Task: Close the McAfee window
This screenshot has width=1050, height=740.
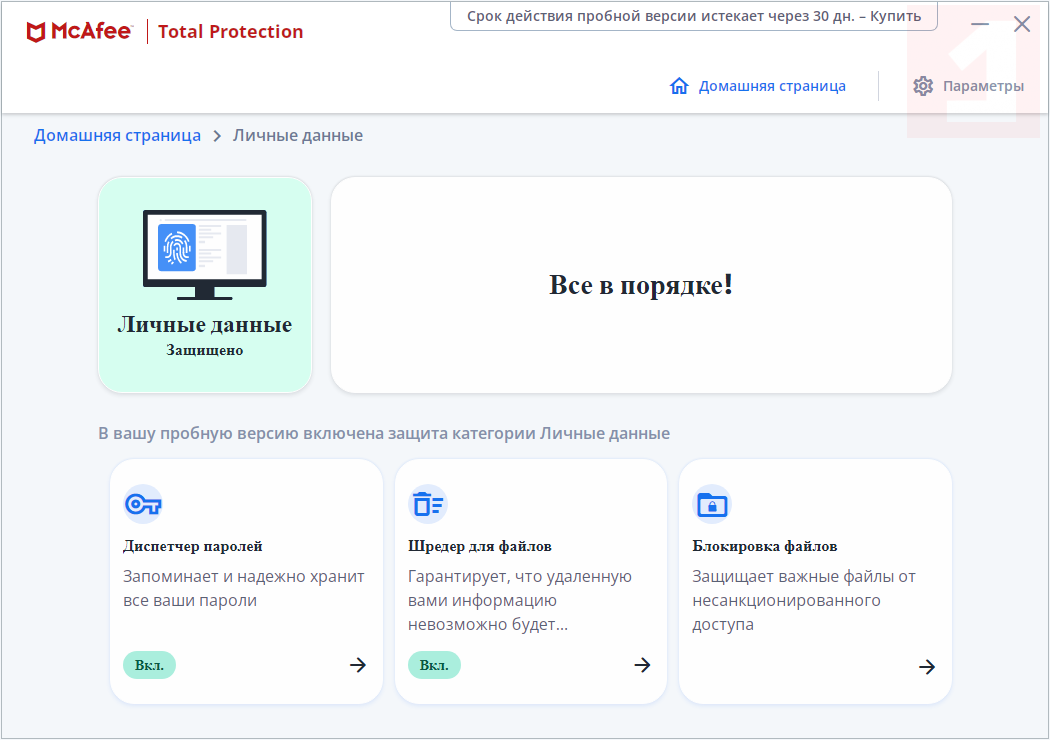Action: (1022, 24)
